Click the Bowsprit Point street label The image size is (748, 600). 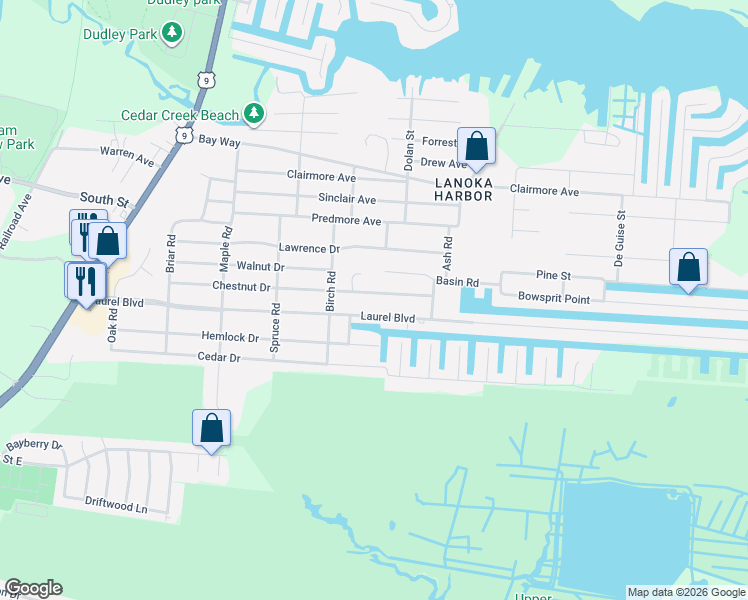pos(554,298)
